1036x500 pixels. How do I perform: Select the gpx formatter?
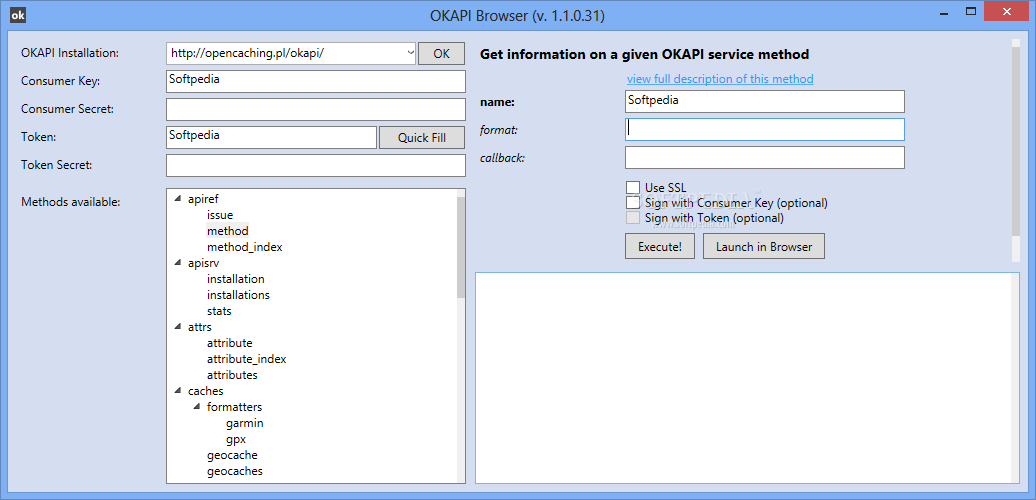pos(236,439)
